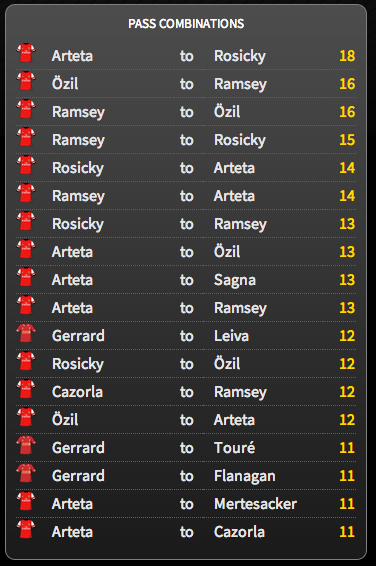Click receiver name Mertesacker

(255, 504)
